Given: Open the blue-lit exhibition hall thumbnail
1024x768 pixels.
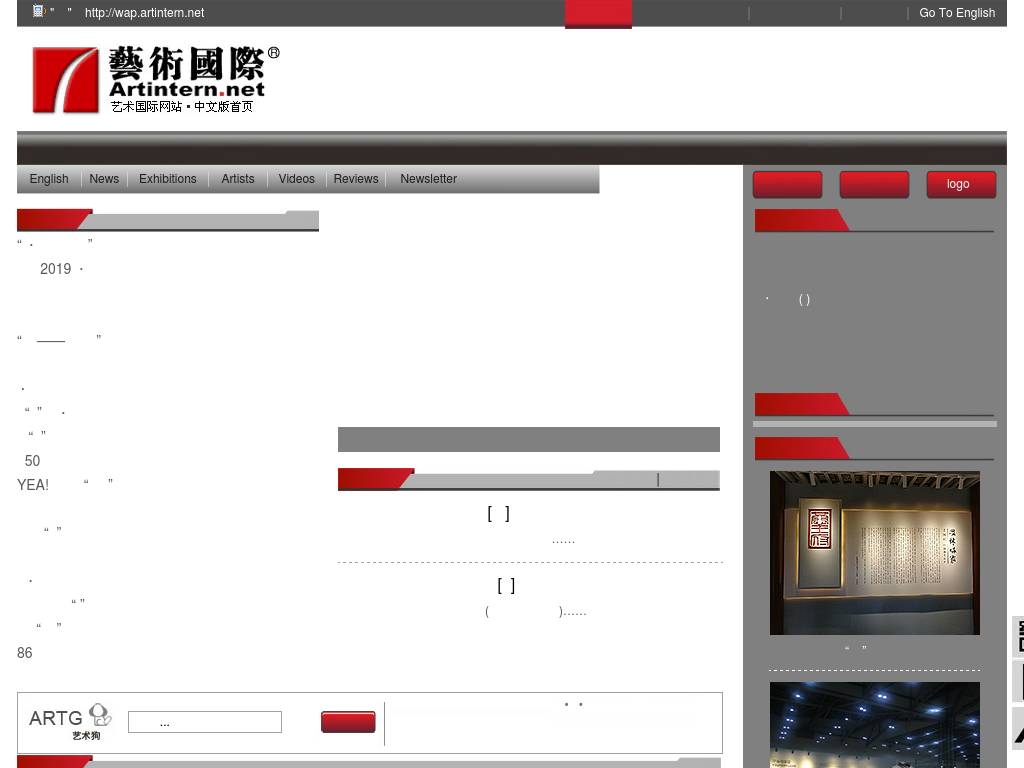Looking at the screenshot, I should (x=874, y=725).
